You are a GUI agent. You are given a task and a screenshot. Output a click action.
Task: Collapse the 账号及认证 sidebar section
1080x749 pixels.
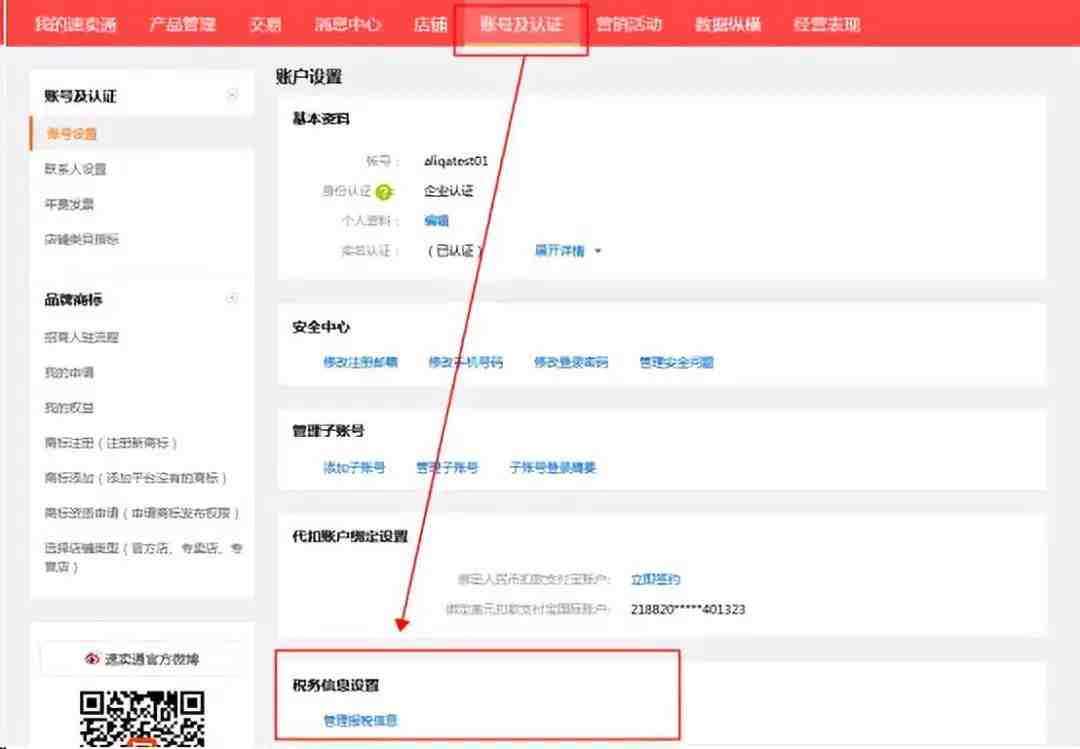232,94
